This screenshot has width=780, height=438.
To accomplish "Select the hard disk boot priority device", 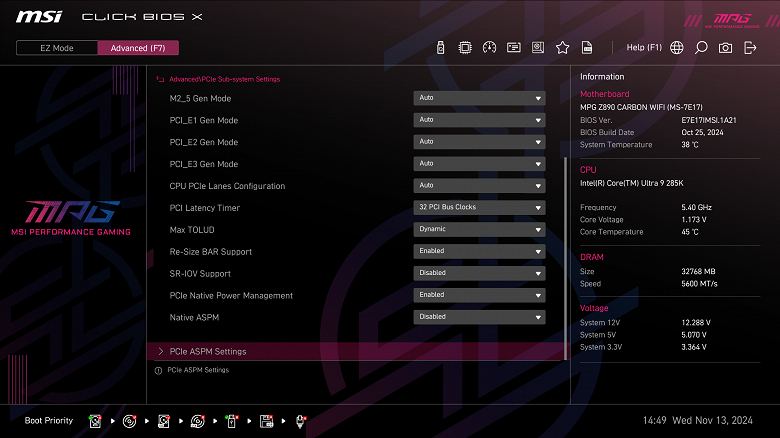I will 95,421.
